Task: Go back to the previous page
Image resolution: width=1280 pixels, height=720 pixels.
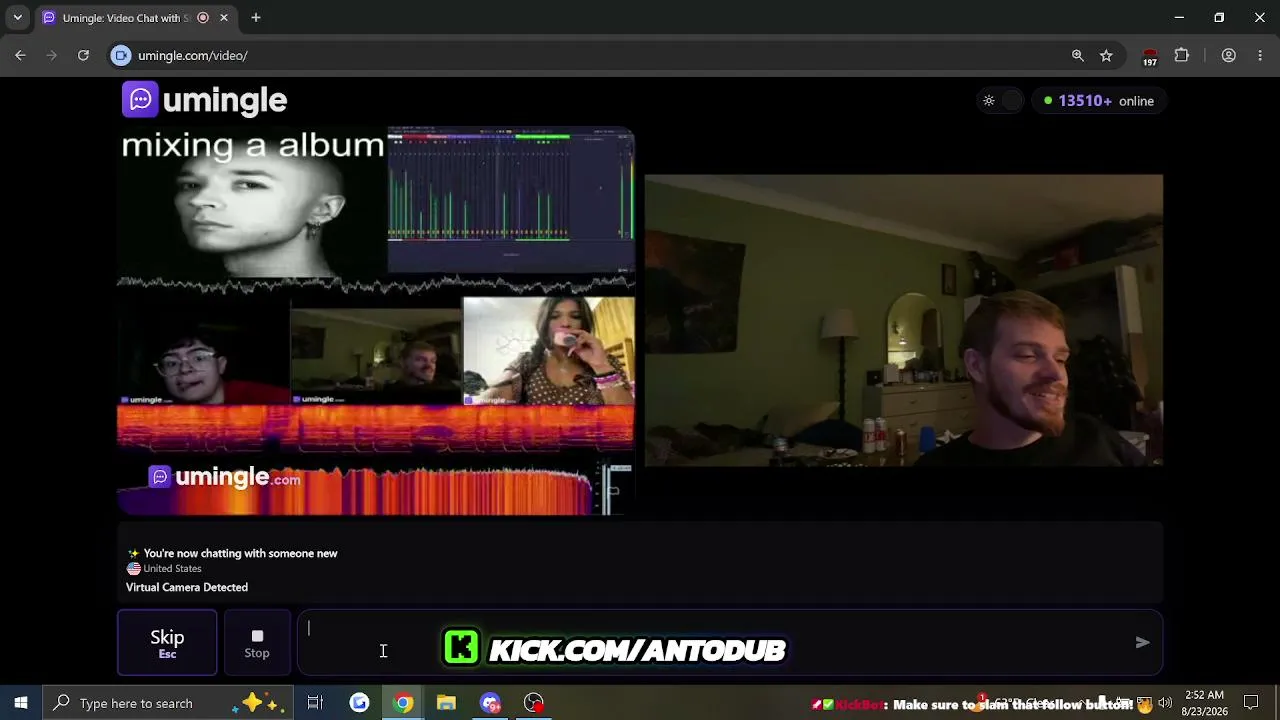Action: [x=20, y=56]
